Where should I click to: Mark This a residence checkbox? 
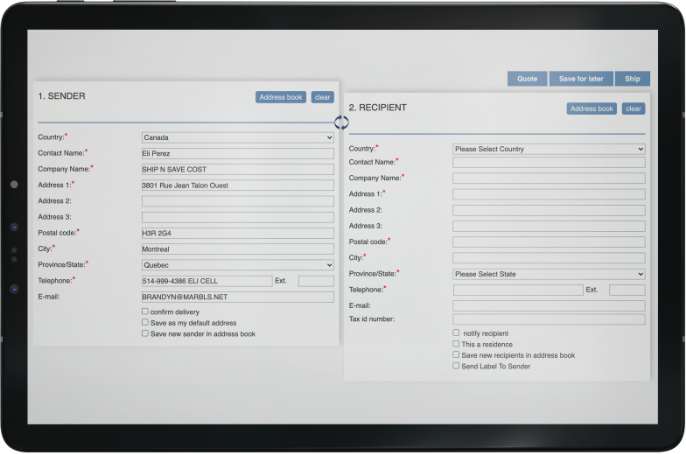click(456, 344)
